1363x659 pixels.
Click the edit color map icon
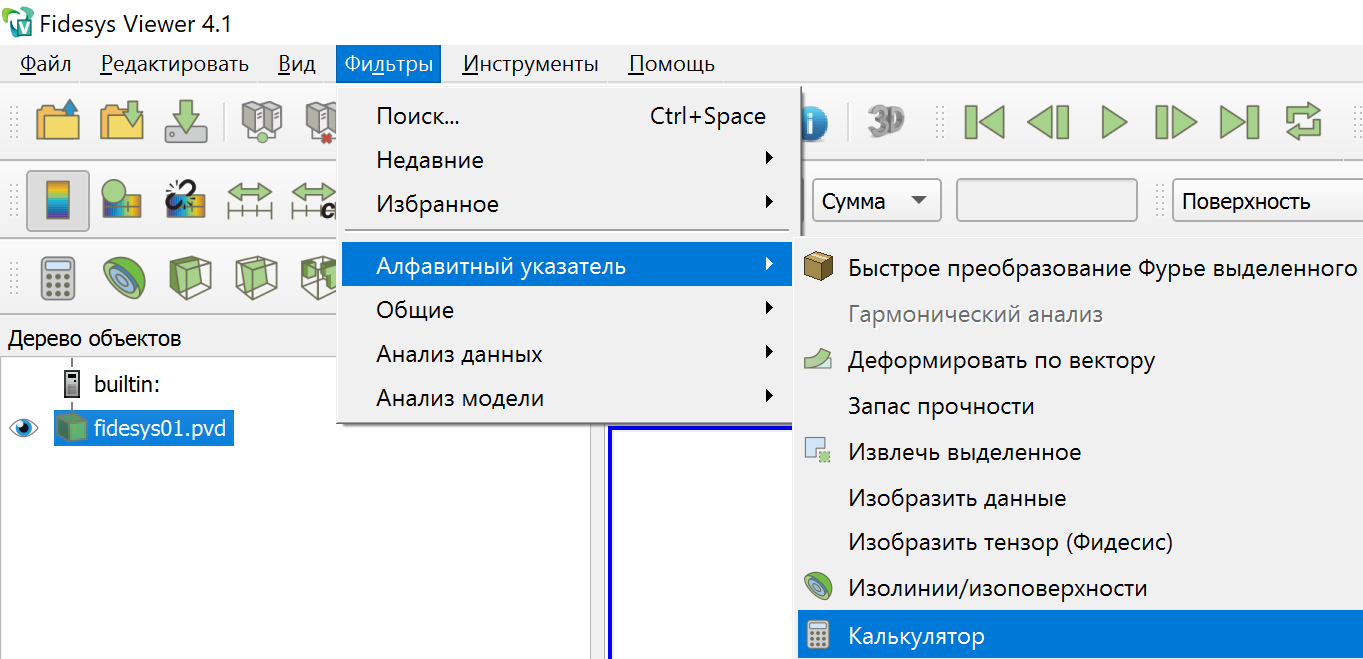(x=122, y=199)
